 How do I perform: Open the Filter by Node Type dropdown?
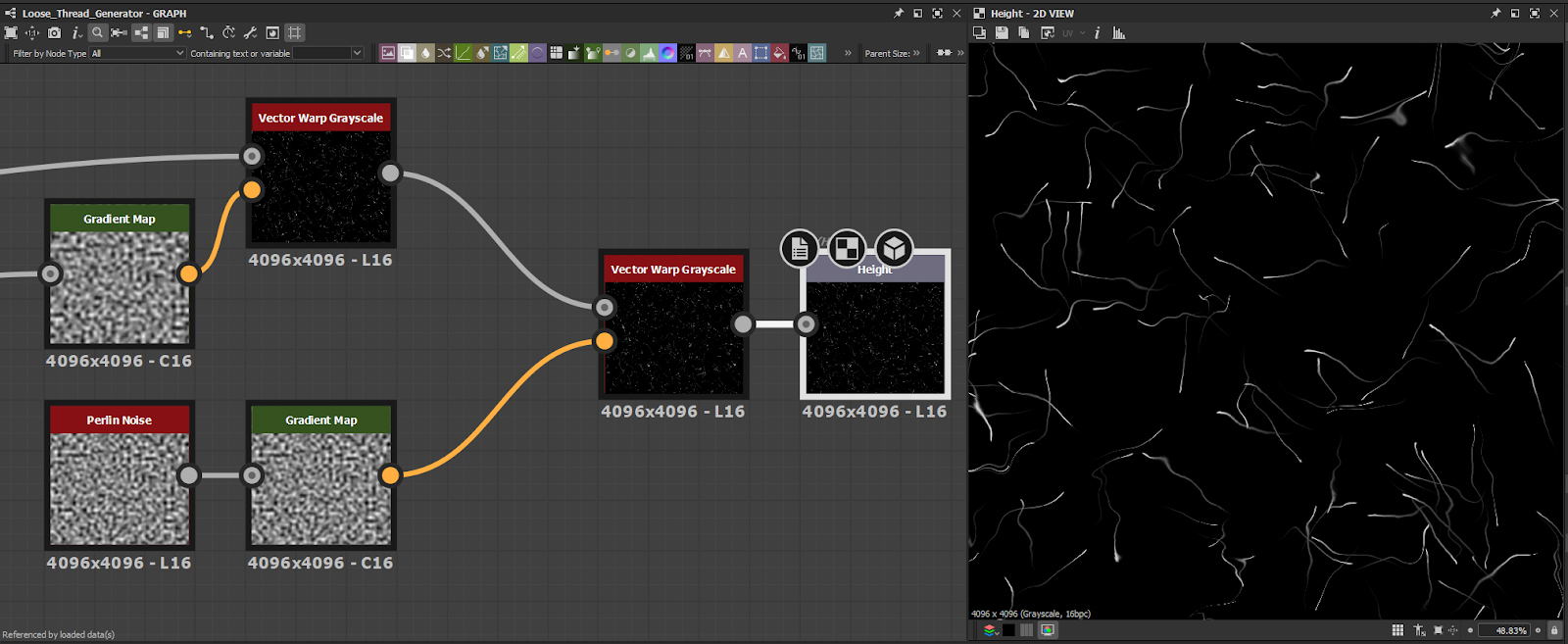137,53
